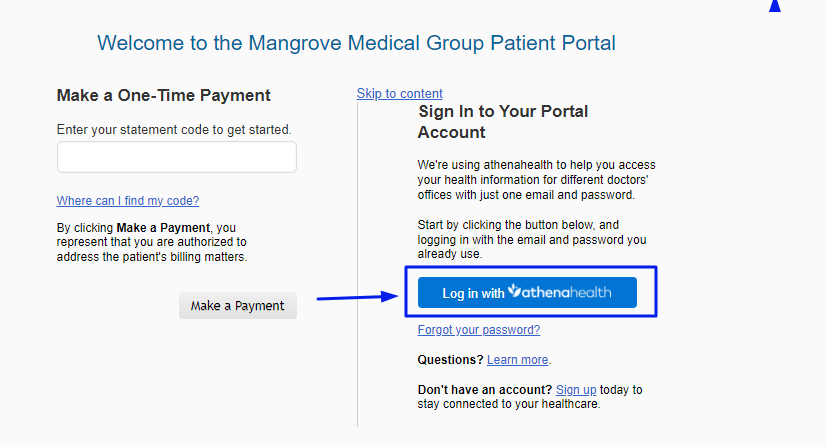Follow the Skip to content link
826x447 pixels.
pyautogui.click(x=399, y=94)
